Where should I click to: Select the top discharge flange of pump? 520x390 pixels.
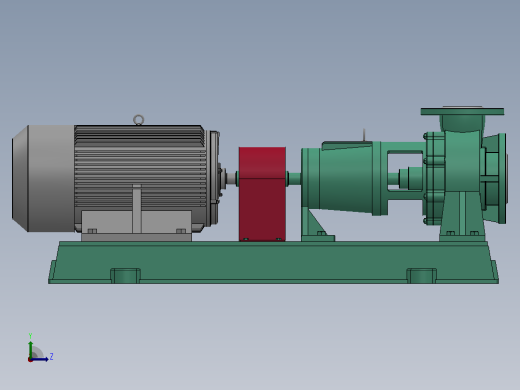[462, 111]
